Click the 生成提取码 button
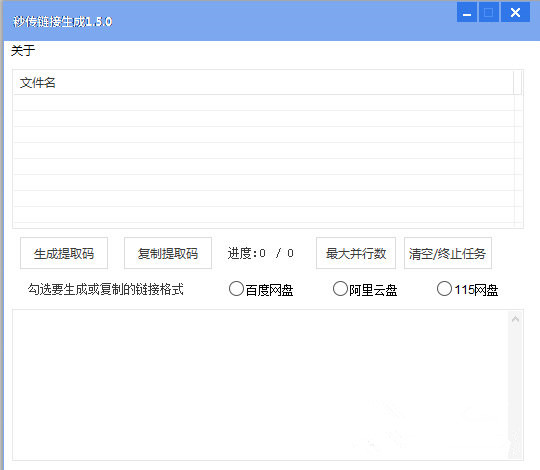The image size is (540, 470). 64,253
